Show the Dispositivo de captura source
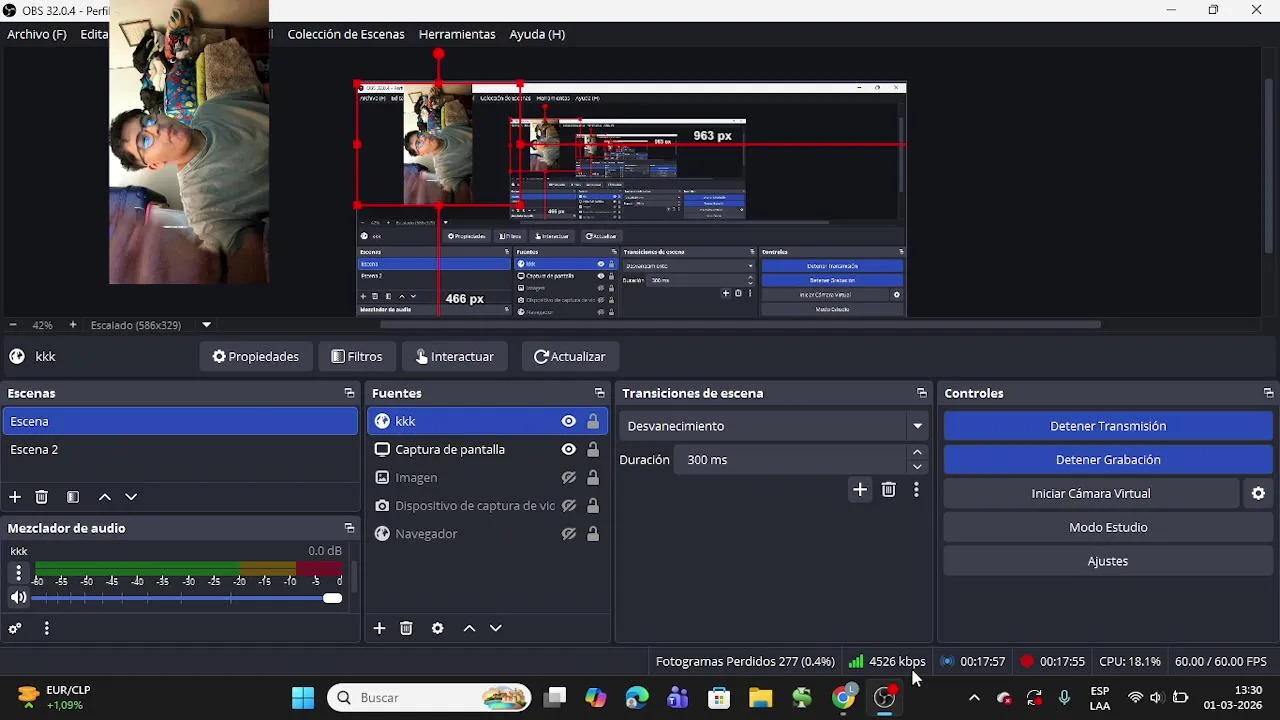The image size is (1280, 720). (568, 506)
